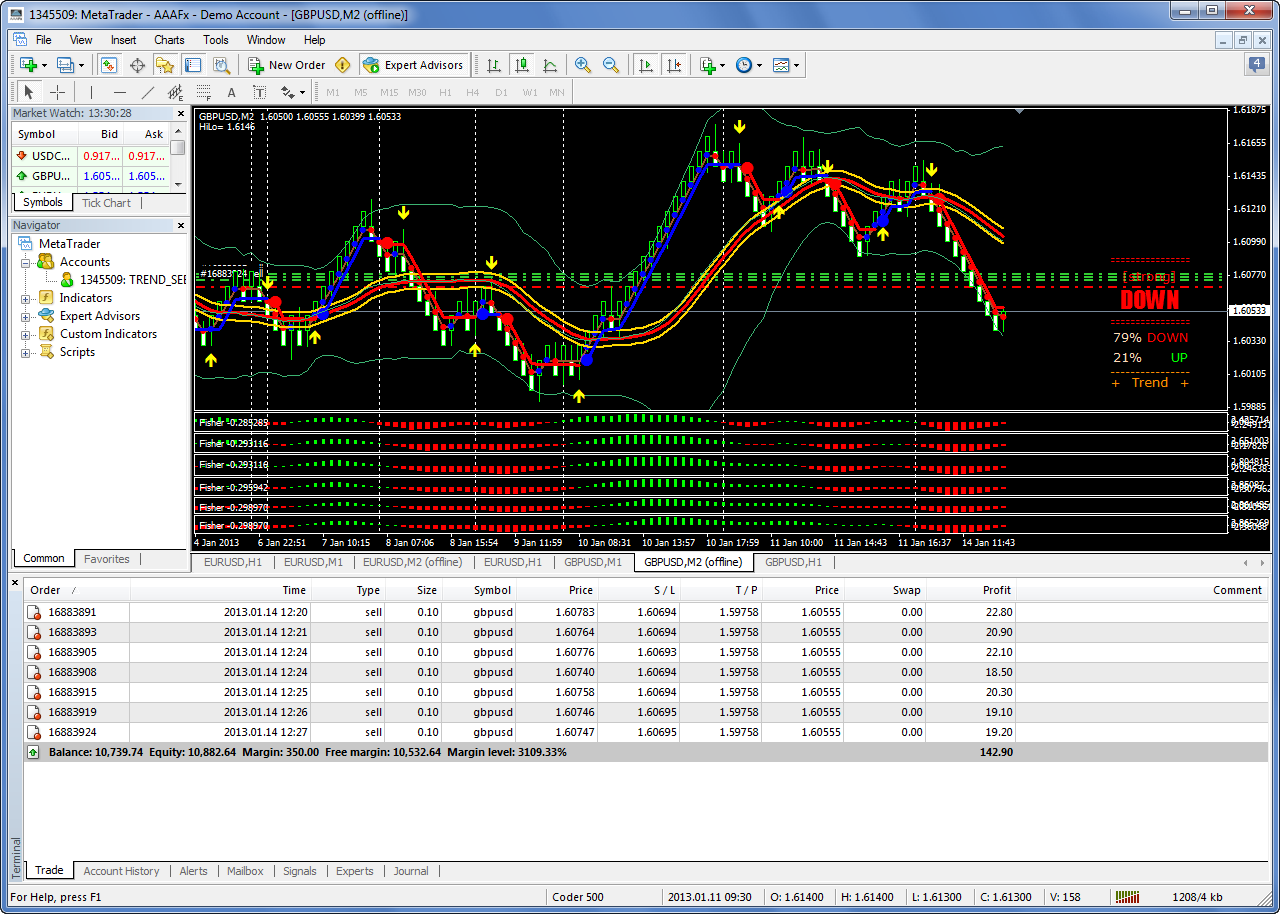Open the Account History terminal tab
This screenshot has height=914, width=1280.
121,871
